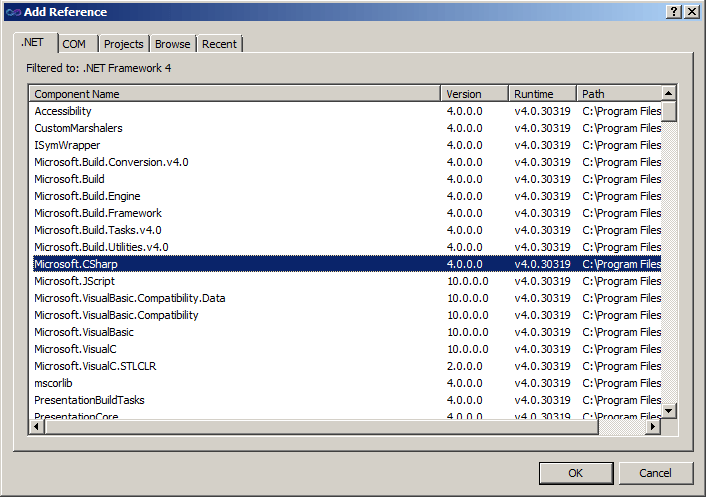Click the Help question mark button
The width and height of the screenshot is (707, 497).
tap(674, 11)
